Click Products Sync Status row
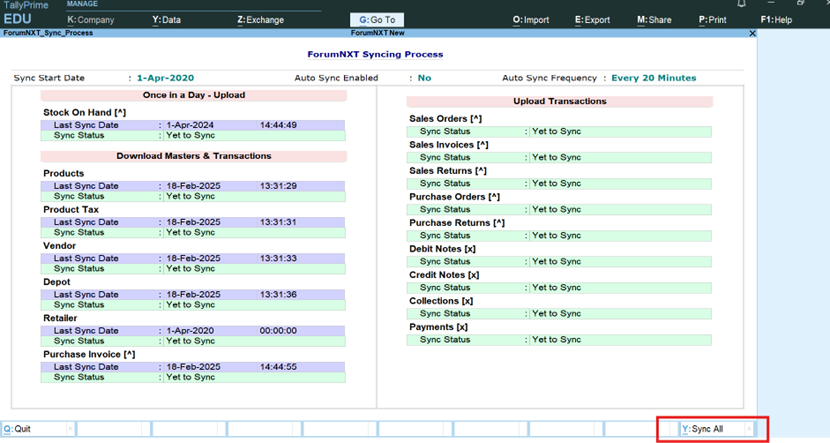 (193, 196)
